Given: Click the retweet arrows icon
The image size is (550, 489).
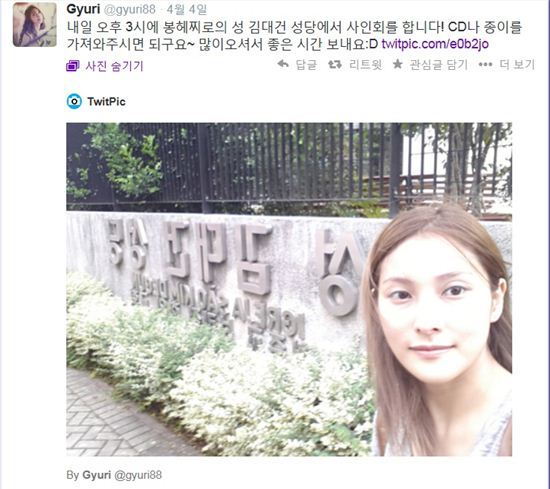Looking at the screenshot, I should point(335,65).
